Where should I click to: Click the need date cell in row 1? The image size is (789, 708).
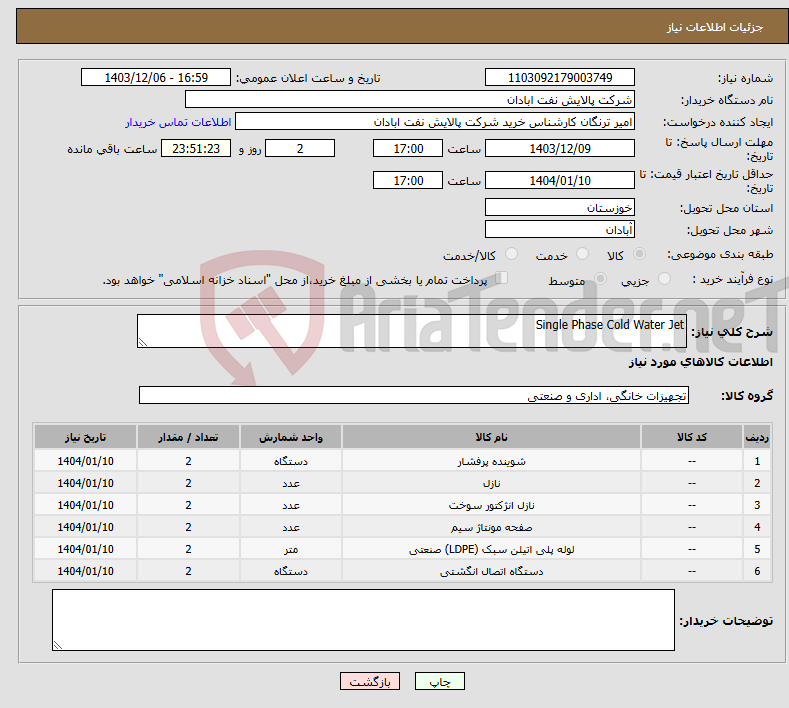(86, 461)
